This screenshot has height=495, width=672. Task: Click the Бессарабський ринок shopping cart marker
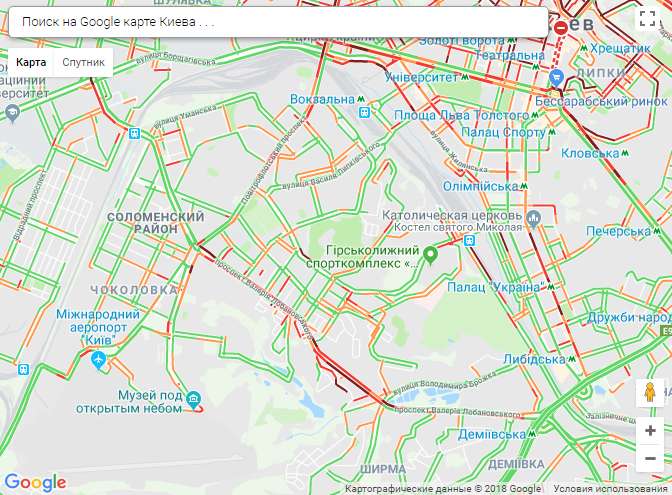(x=556, y=78)
